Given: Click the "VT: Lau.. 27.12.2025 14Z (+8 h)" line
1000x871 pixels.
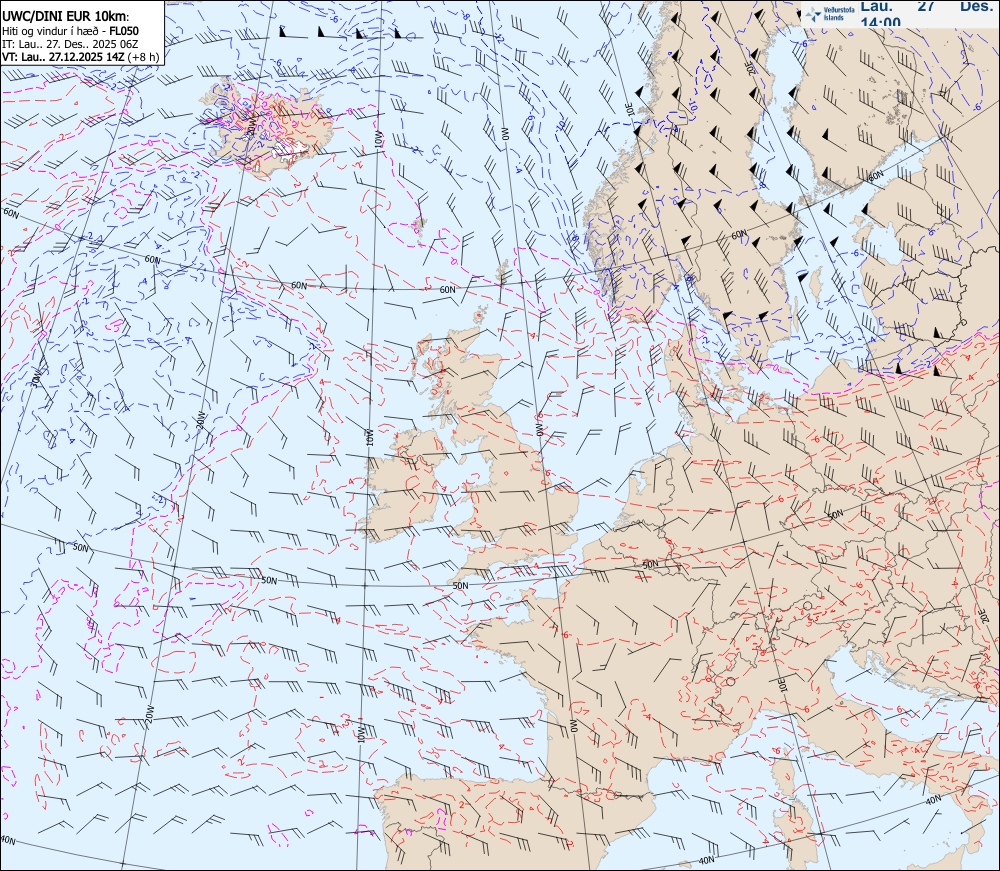Looking at the screenshot, I should (80, 56).
